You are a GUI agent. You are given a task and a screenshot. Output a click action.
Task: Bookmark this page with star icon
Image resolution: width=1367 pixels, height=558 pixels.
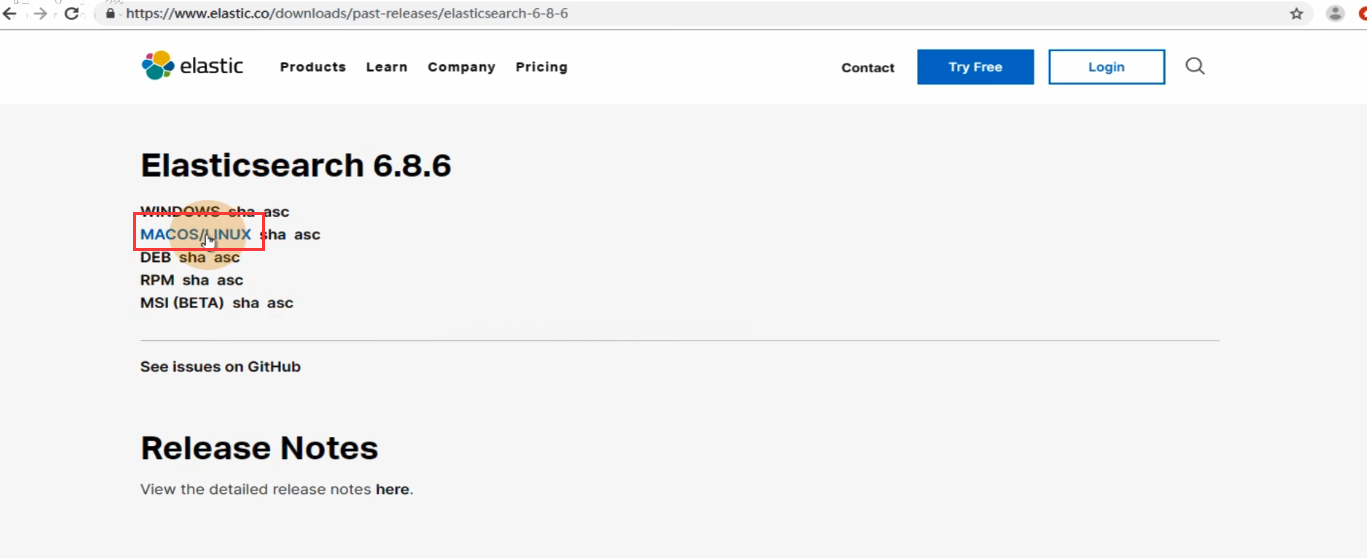1297,14
